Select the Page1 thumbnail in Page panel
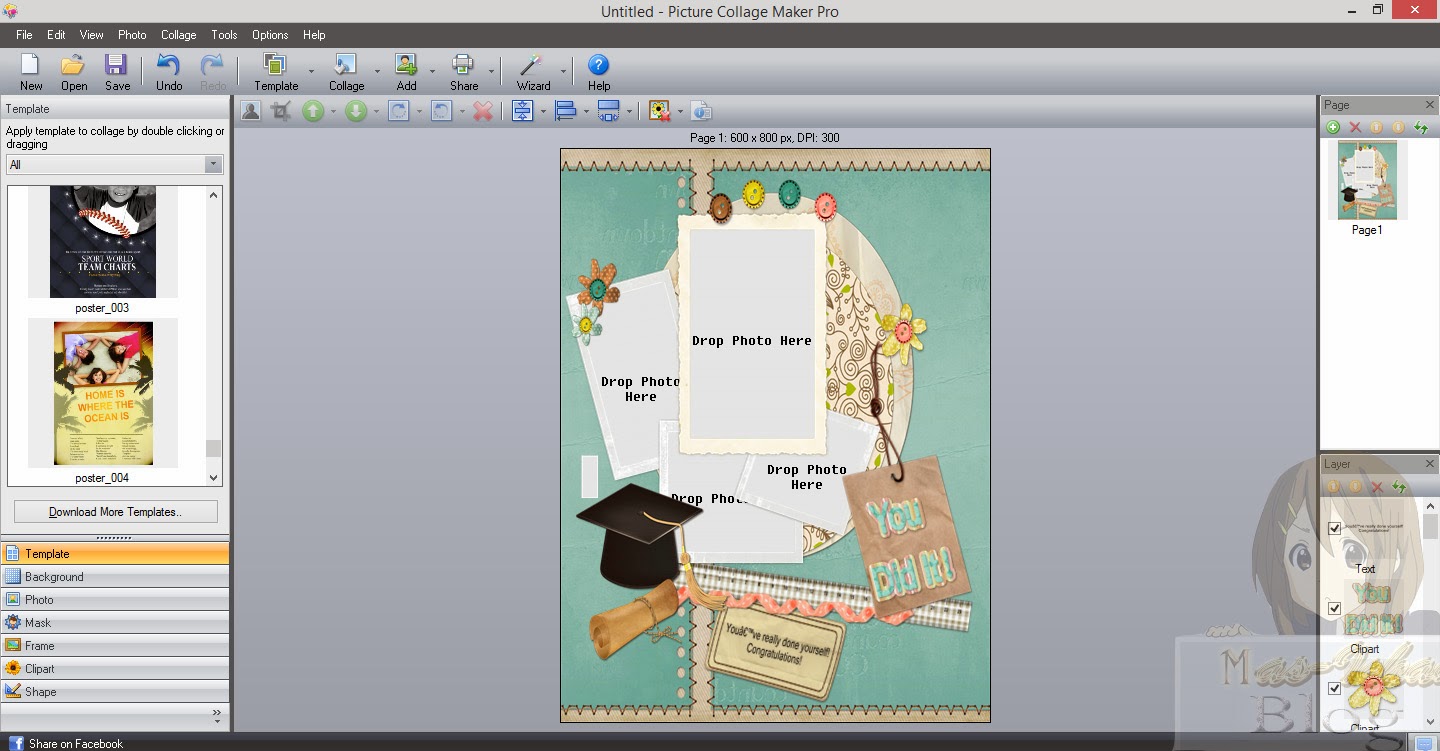The image size is (1440, 751). click(1367, 181)
